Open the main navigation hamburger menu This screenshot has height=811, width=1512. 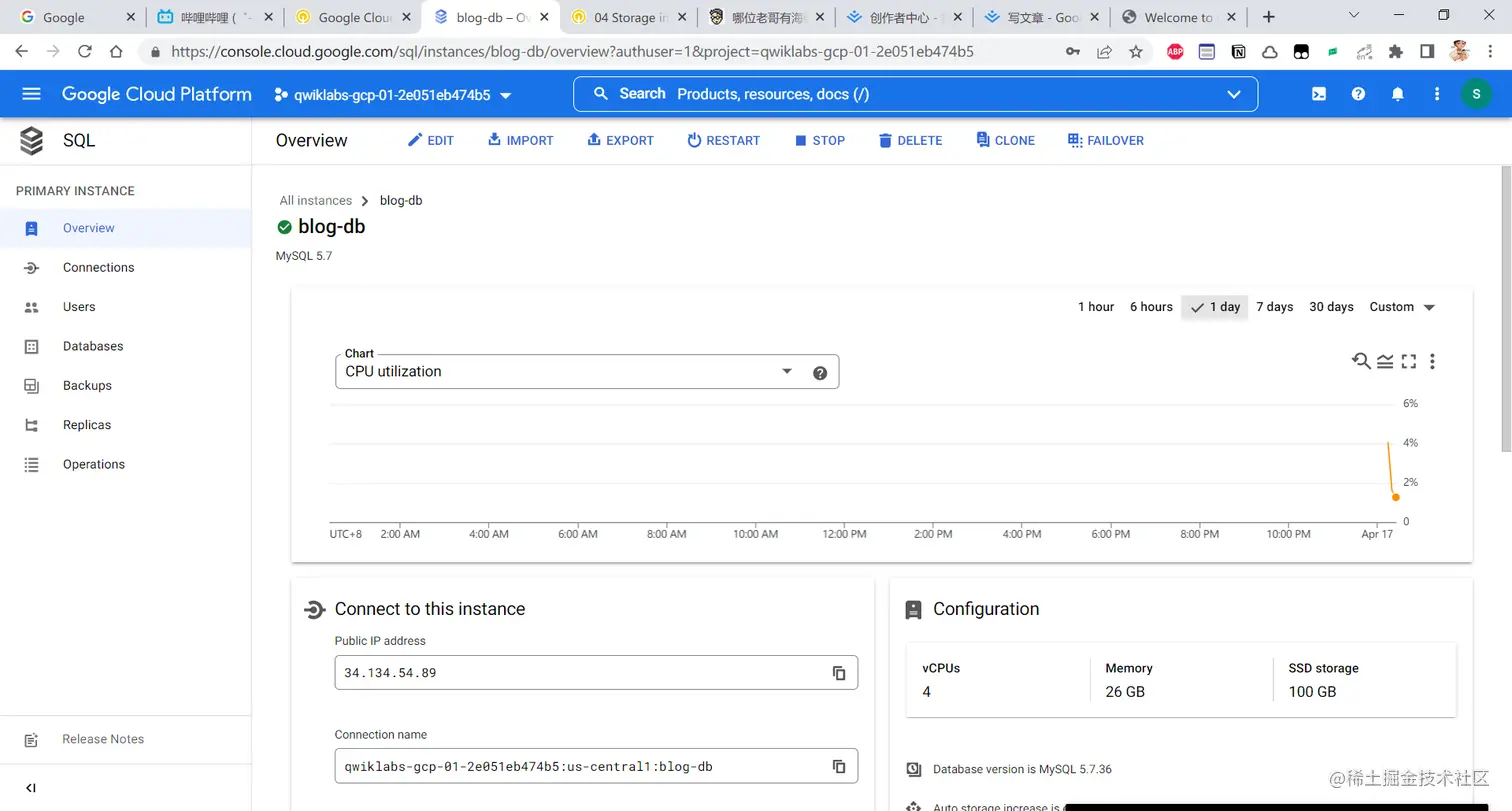(x=31, y=94)
